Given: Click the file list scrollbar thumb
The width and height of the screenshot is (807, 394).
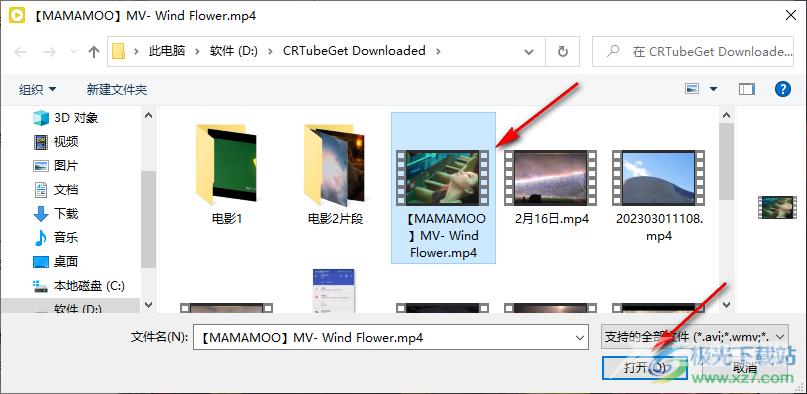Looking at the screenshot, I should pyautogui.click(x=727, y=161).
